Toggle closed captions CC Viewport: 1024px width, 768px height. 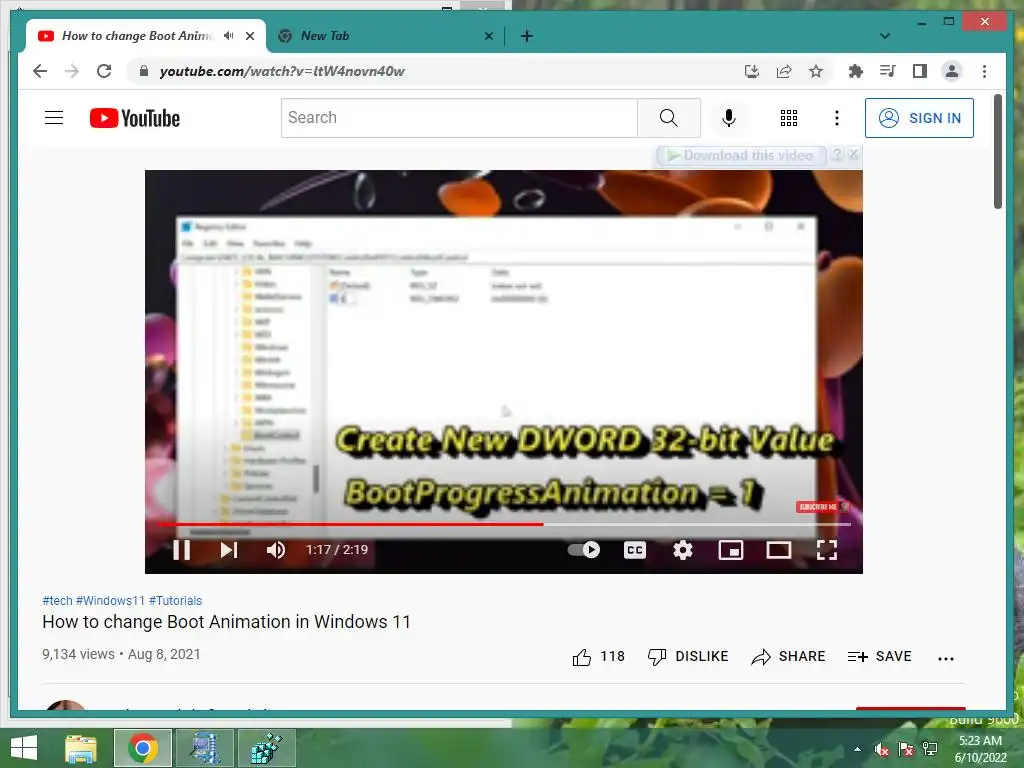[635, 550]
